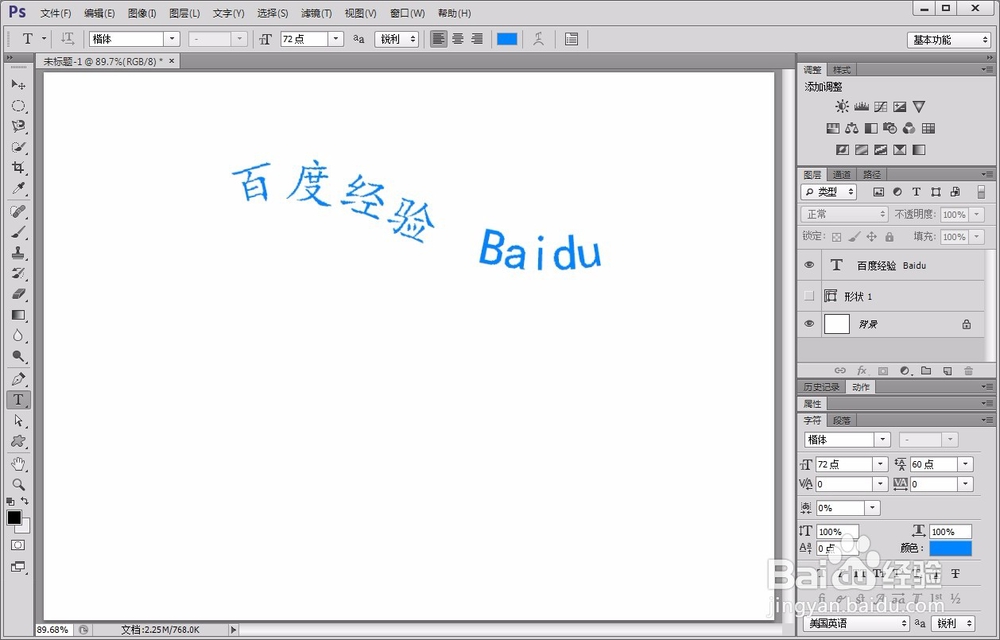The width and height of the screenshot is (1000, 640).
Task: Open the 类型 layer filter dropdown
Action: point(828,192)
